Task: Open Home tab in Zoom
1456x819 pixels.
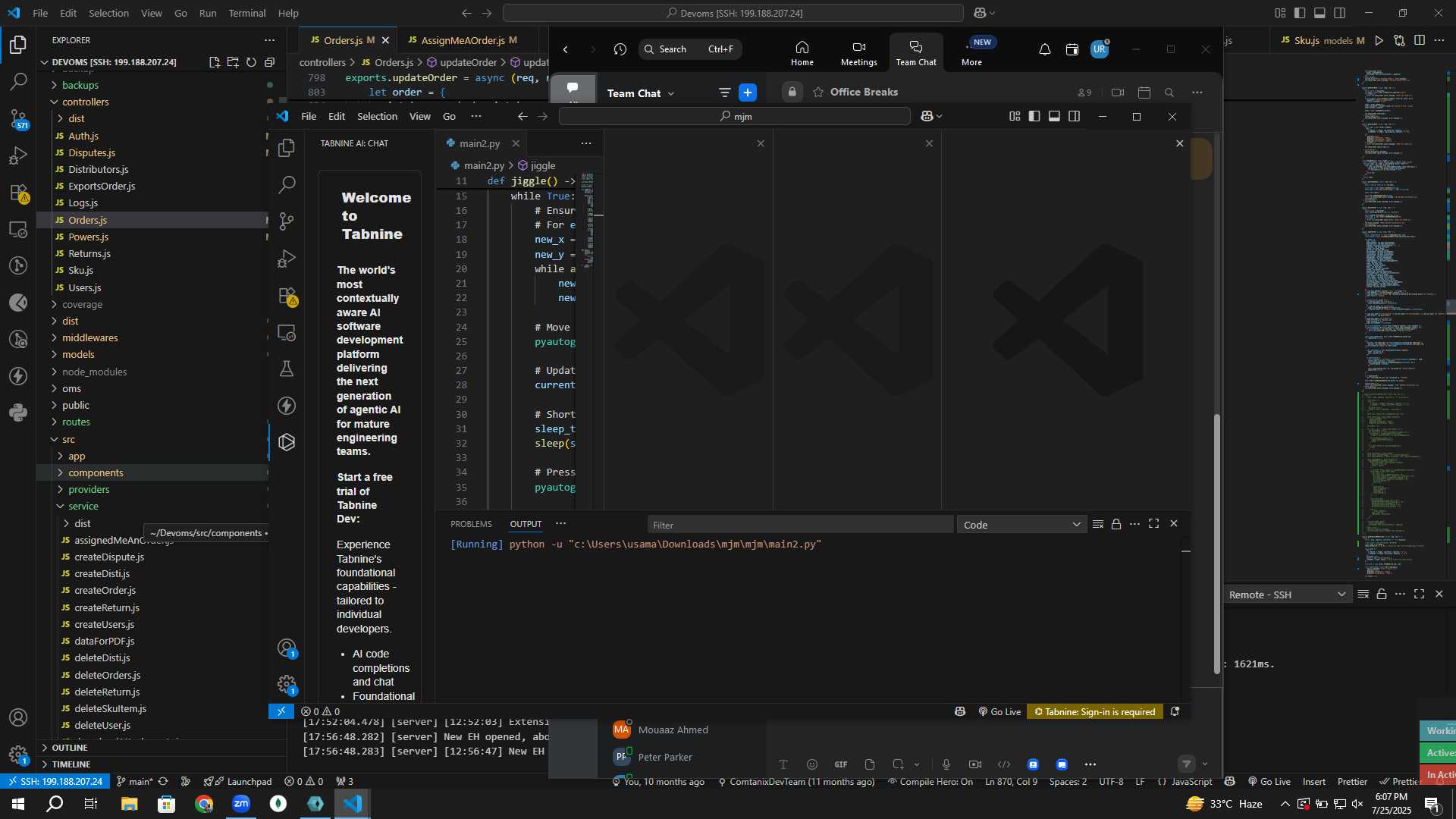Action: point(802,53)
